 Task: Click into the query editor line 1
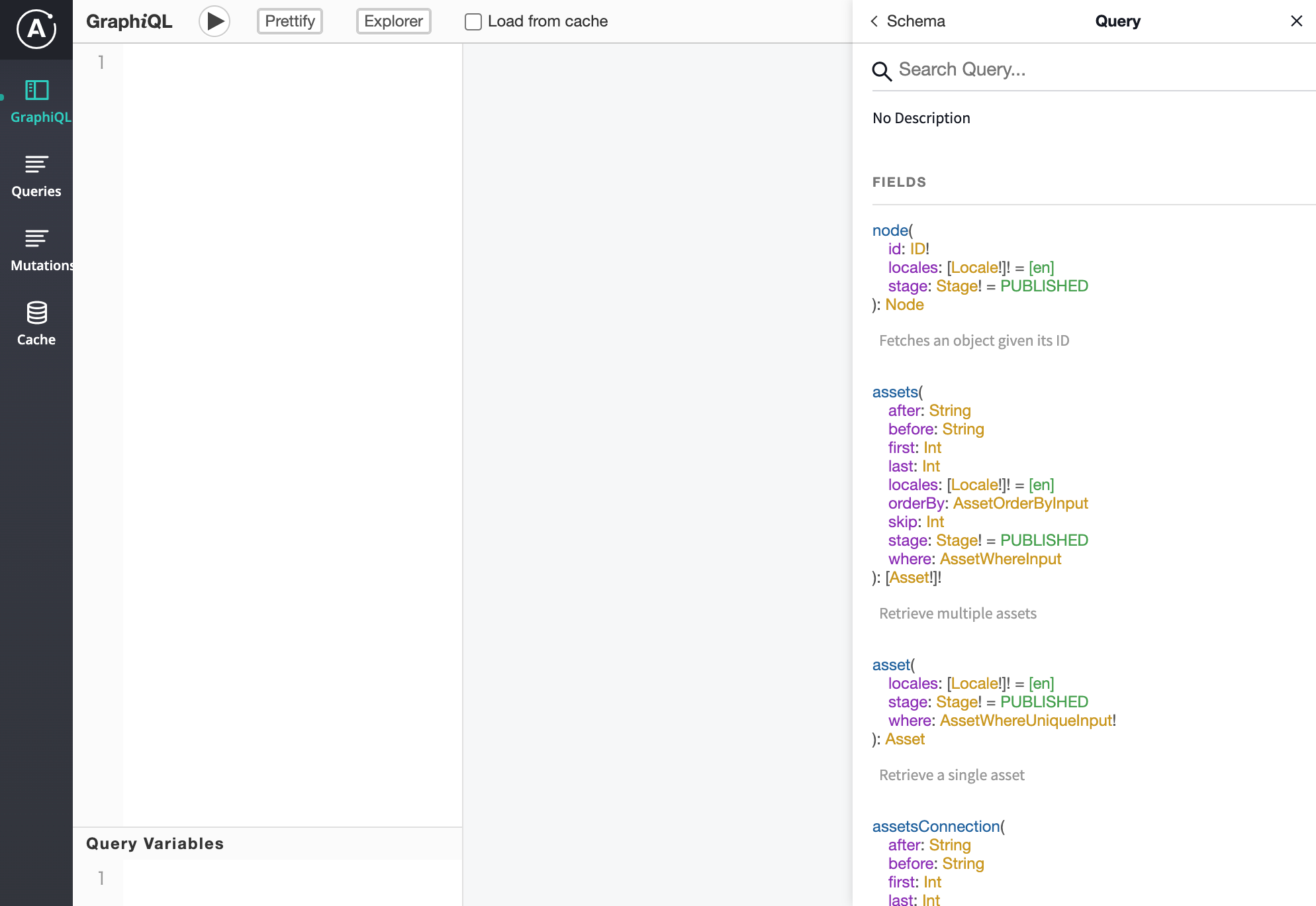point(291,63)
